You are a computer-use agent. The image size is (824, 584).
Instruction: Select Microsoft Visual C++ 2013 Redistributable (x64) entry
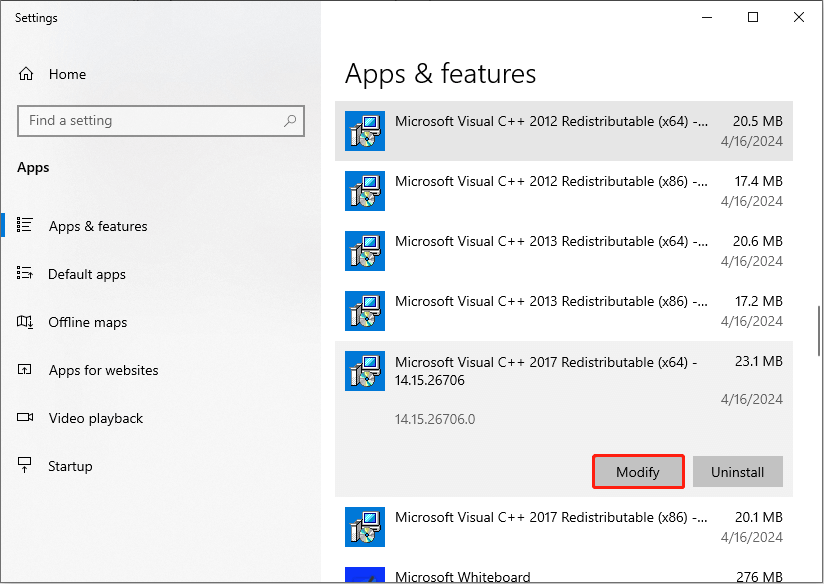coord(564,251)
